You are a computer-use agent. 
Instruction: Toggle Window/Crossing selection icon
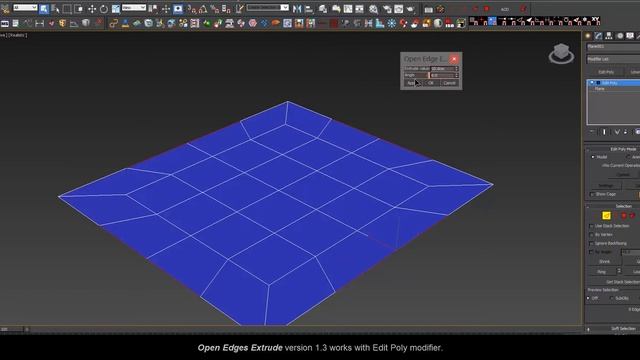click(79, 9)
